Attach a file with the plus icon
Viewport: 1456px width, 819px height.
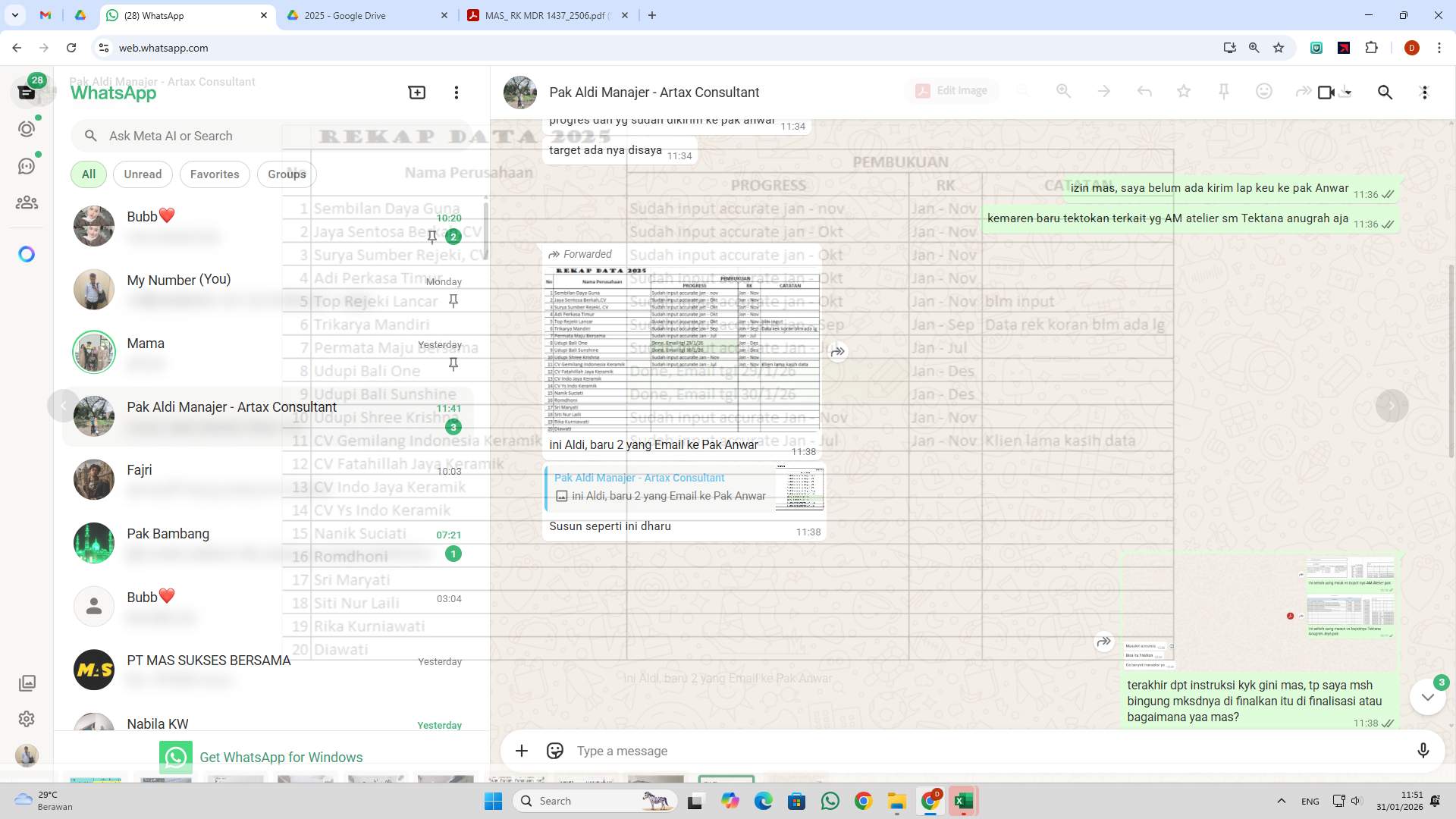pos(522,750)
